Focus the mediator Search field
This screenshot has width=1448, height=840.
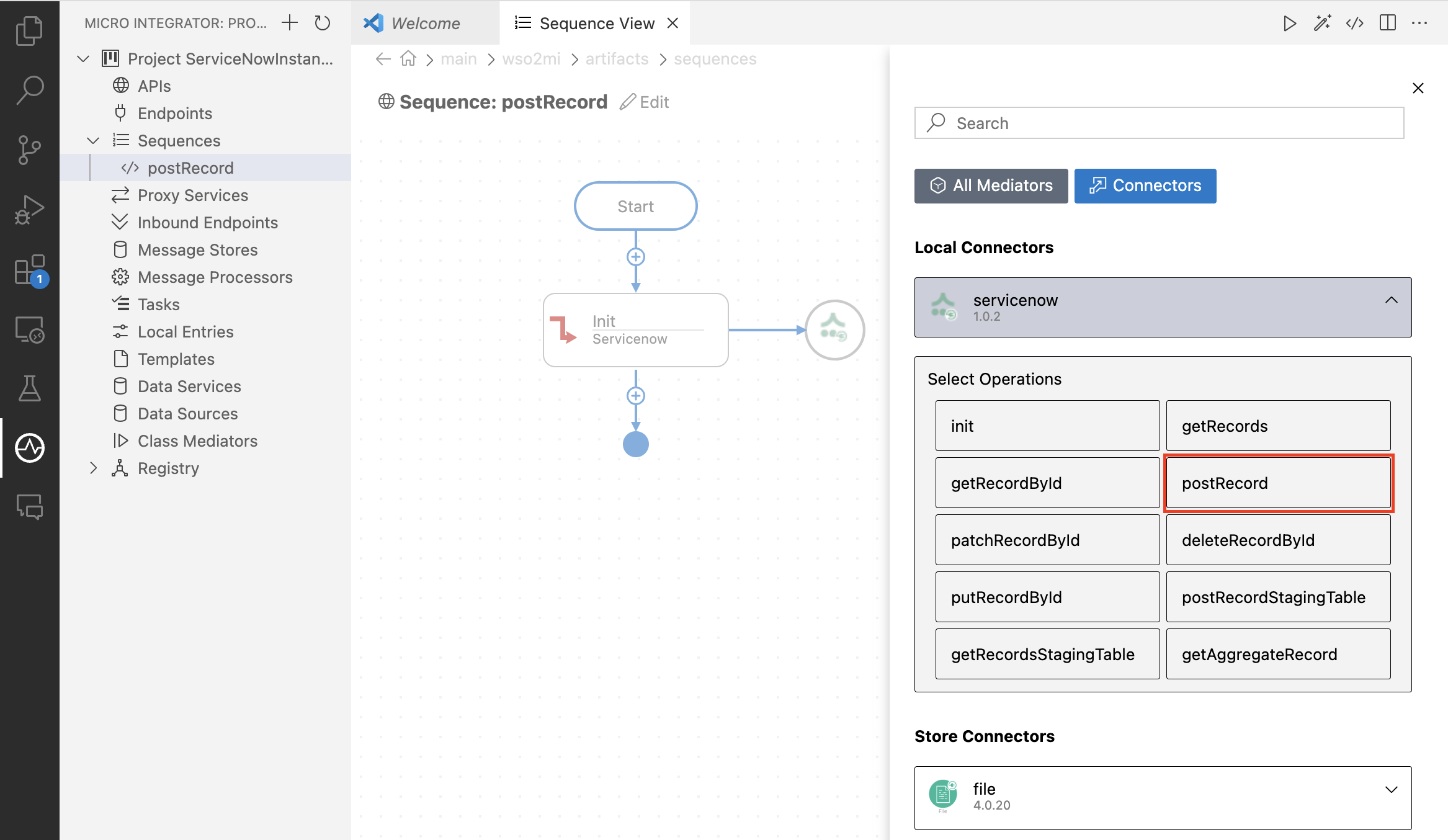coord(1159,123)
